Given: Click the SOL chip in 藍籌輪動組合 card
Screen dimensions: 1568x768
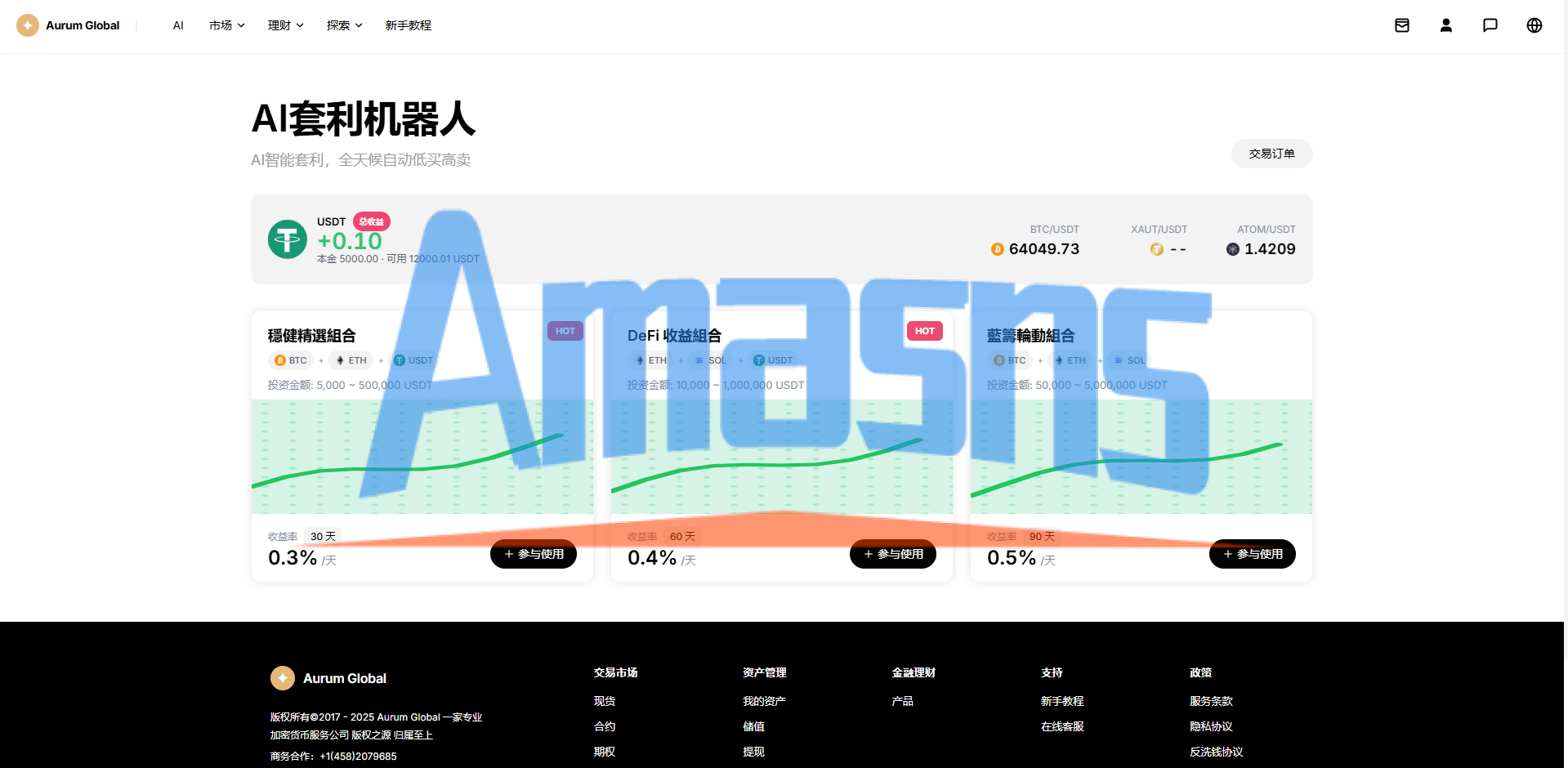Looking at the screenshot, I should 1129,360.
